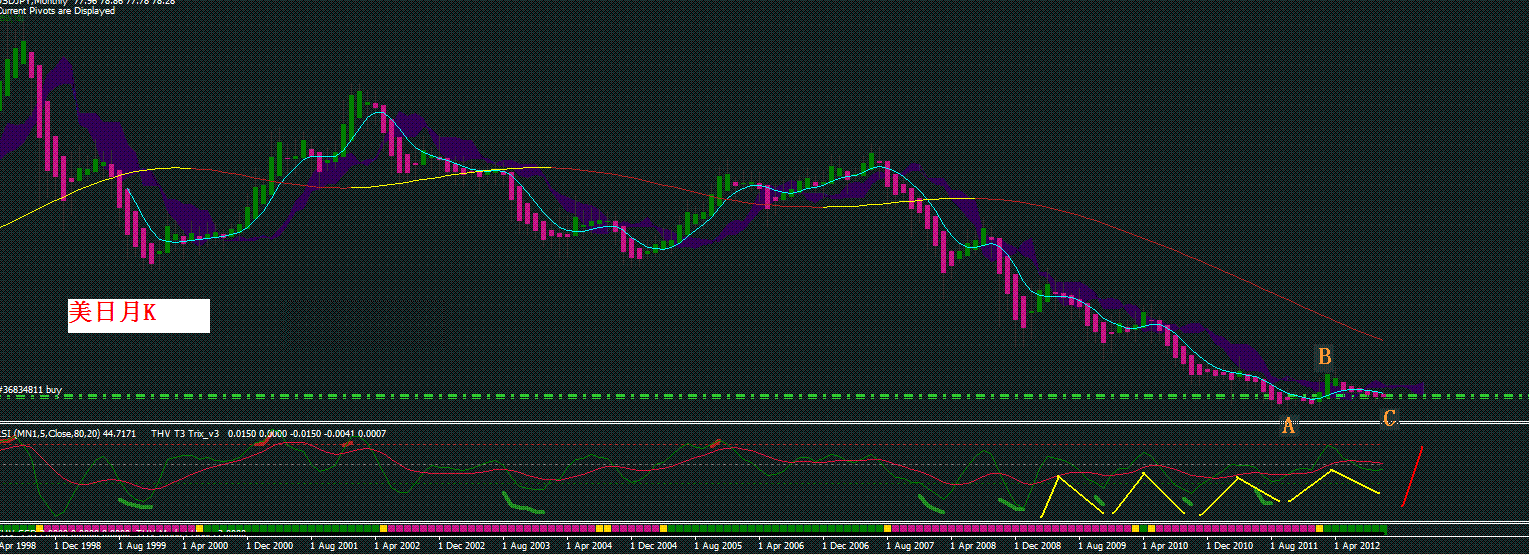This screenshot has width=1529, height=555.
Task: Click the white 美日月K chart label
Action: click(139, 315)
